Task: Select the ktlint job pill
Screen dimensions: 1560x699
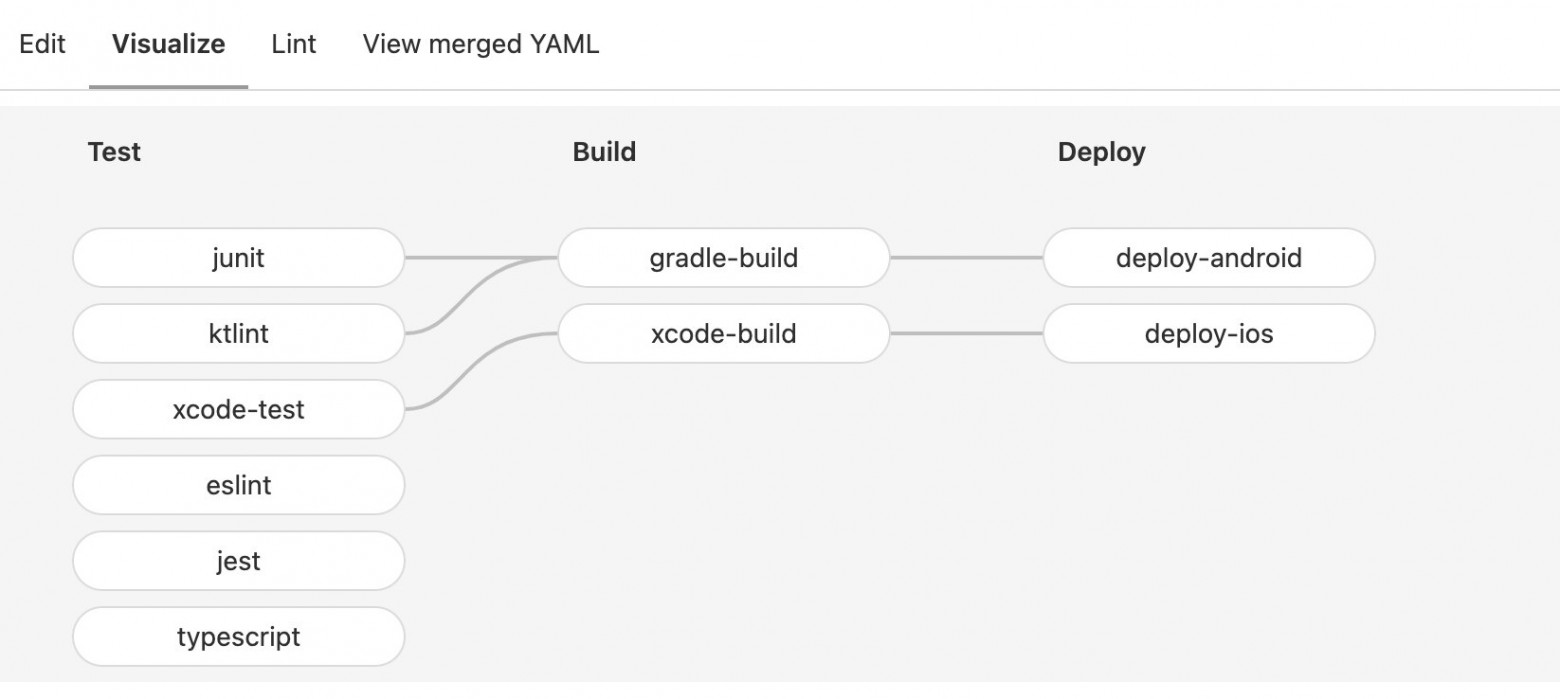Action: click(238, 334)
